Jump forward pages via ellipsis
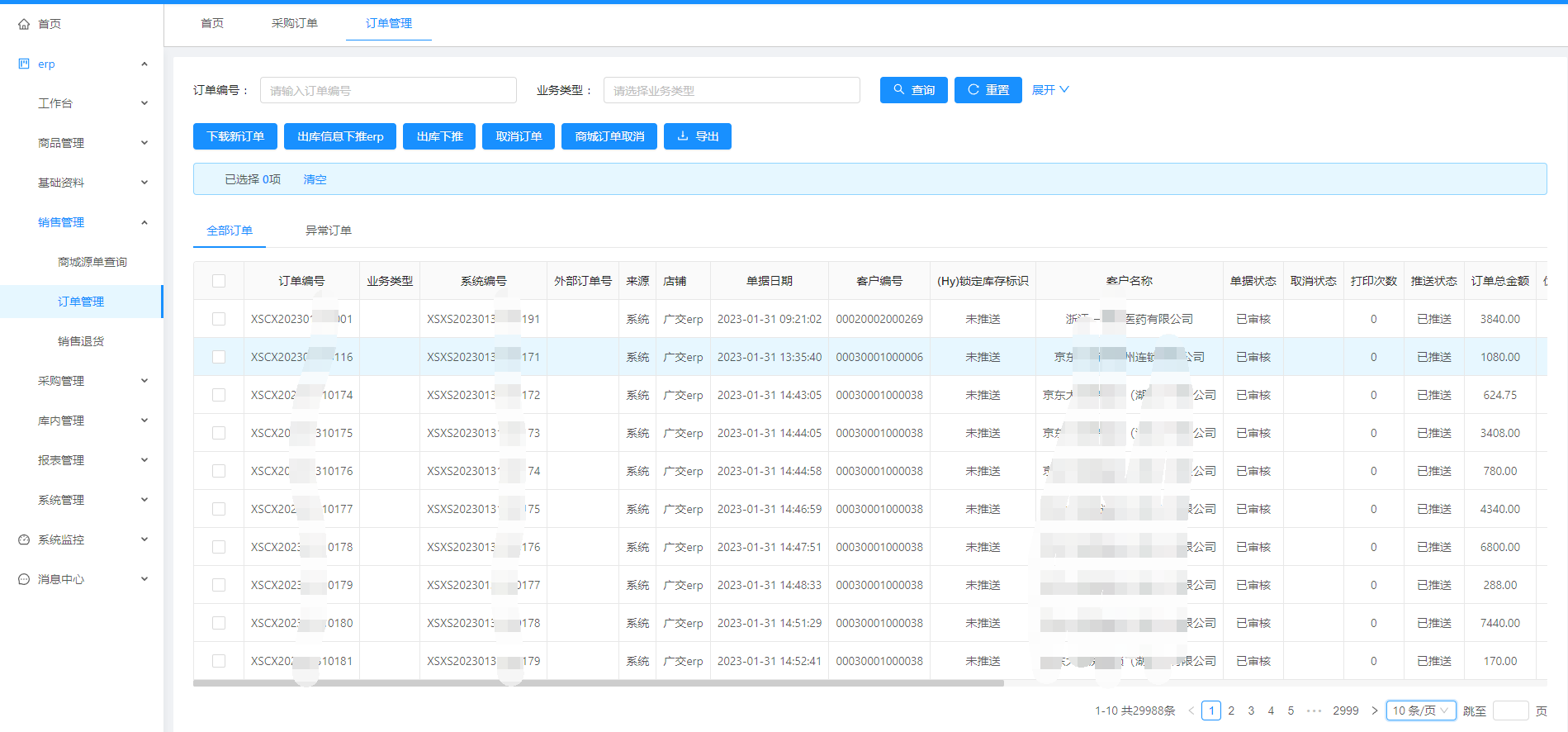 [x=1315, y=711]
